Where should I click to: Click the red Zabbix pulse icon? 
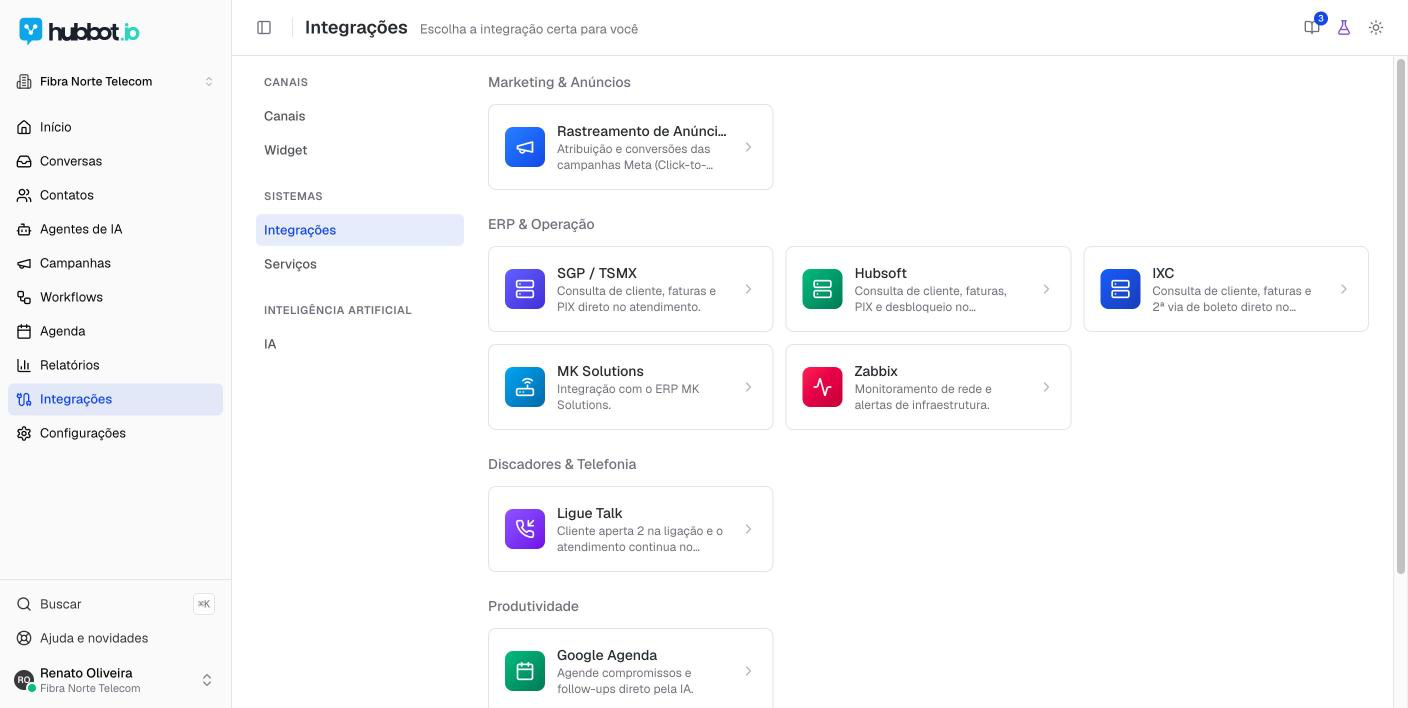pos(822,387)
